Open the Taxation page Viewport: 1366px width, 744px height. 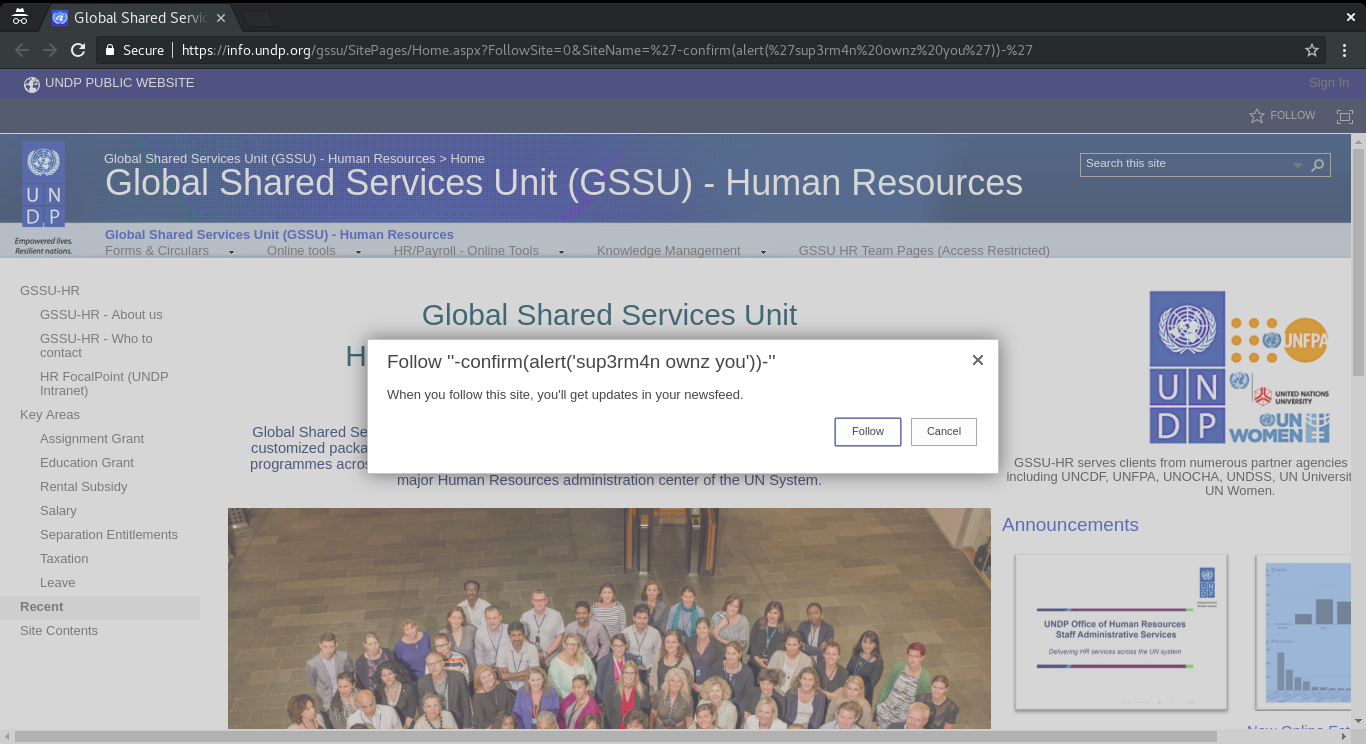click(64, 559)
